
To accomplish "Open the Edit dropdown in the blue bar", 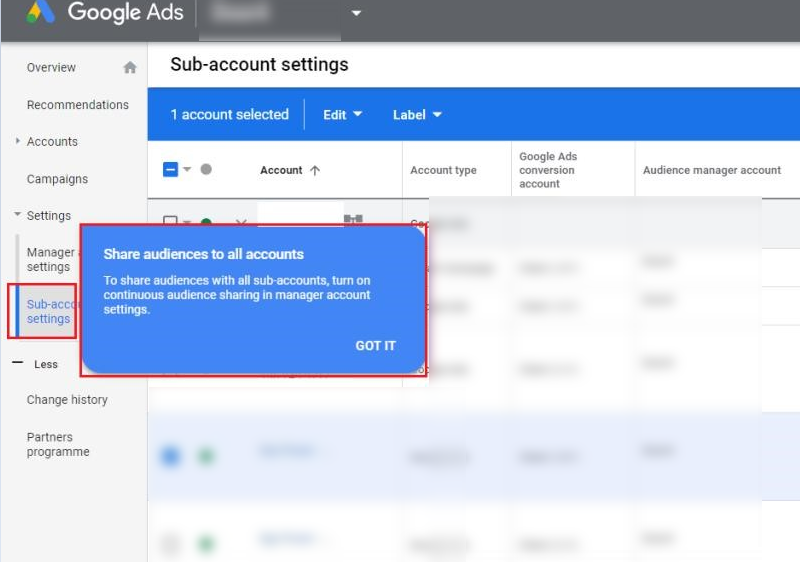I will [x=342, y=115].
